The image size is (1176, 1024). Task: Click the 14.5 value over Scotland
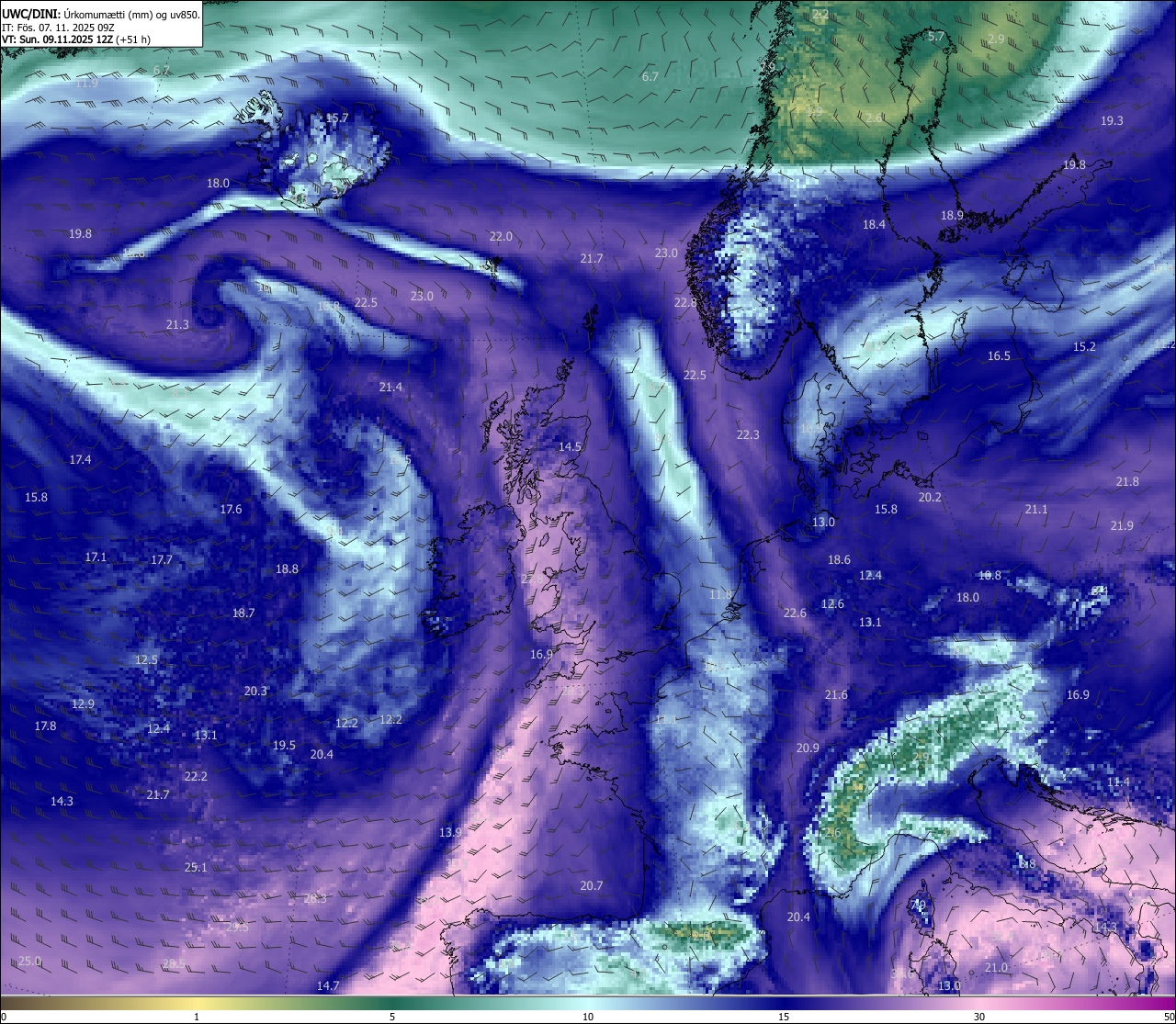[570, 446]
